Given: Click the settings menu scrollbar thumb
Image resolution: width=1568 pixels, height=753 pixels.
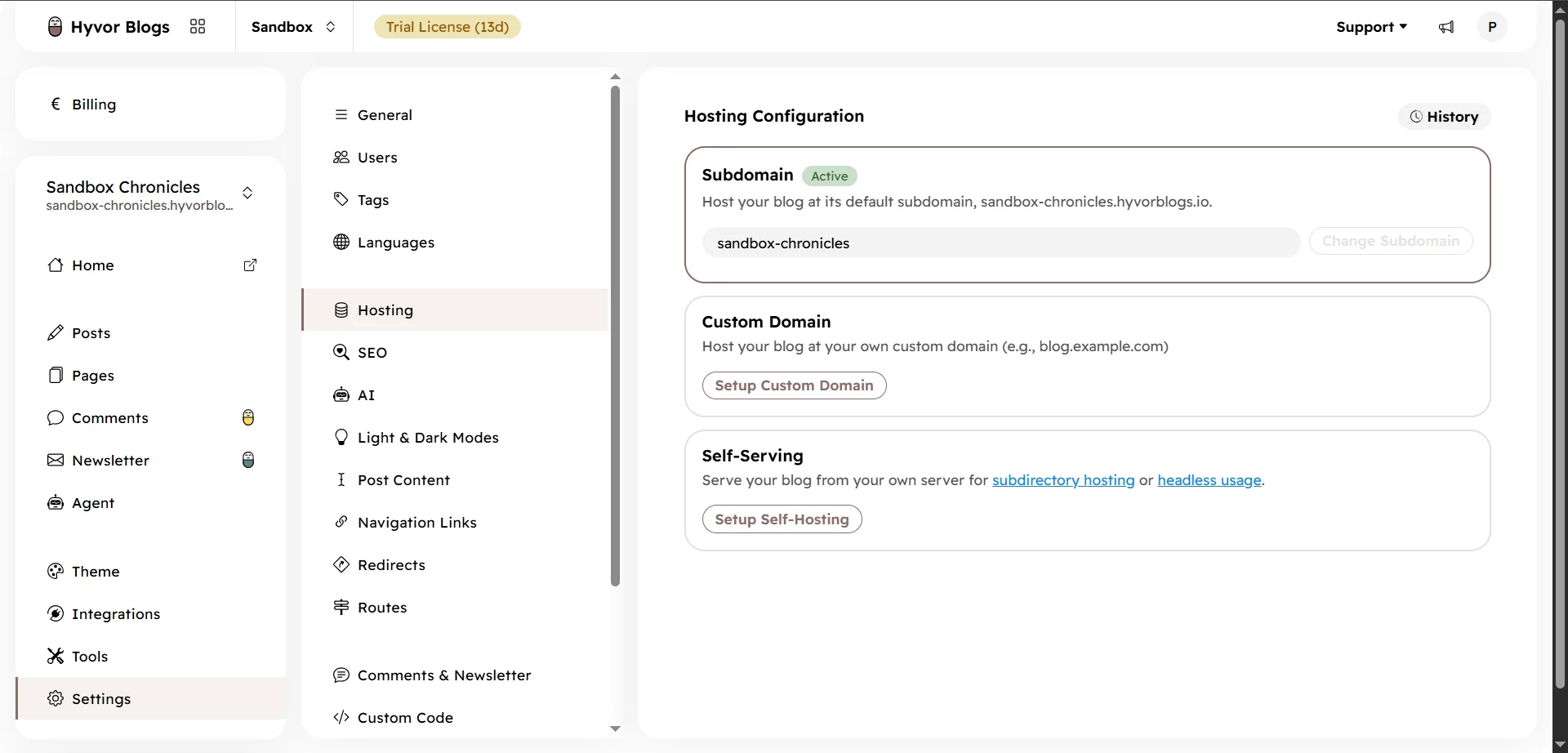Looking at the screenshot, I should click(615, 336).
